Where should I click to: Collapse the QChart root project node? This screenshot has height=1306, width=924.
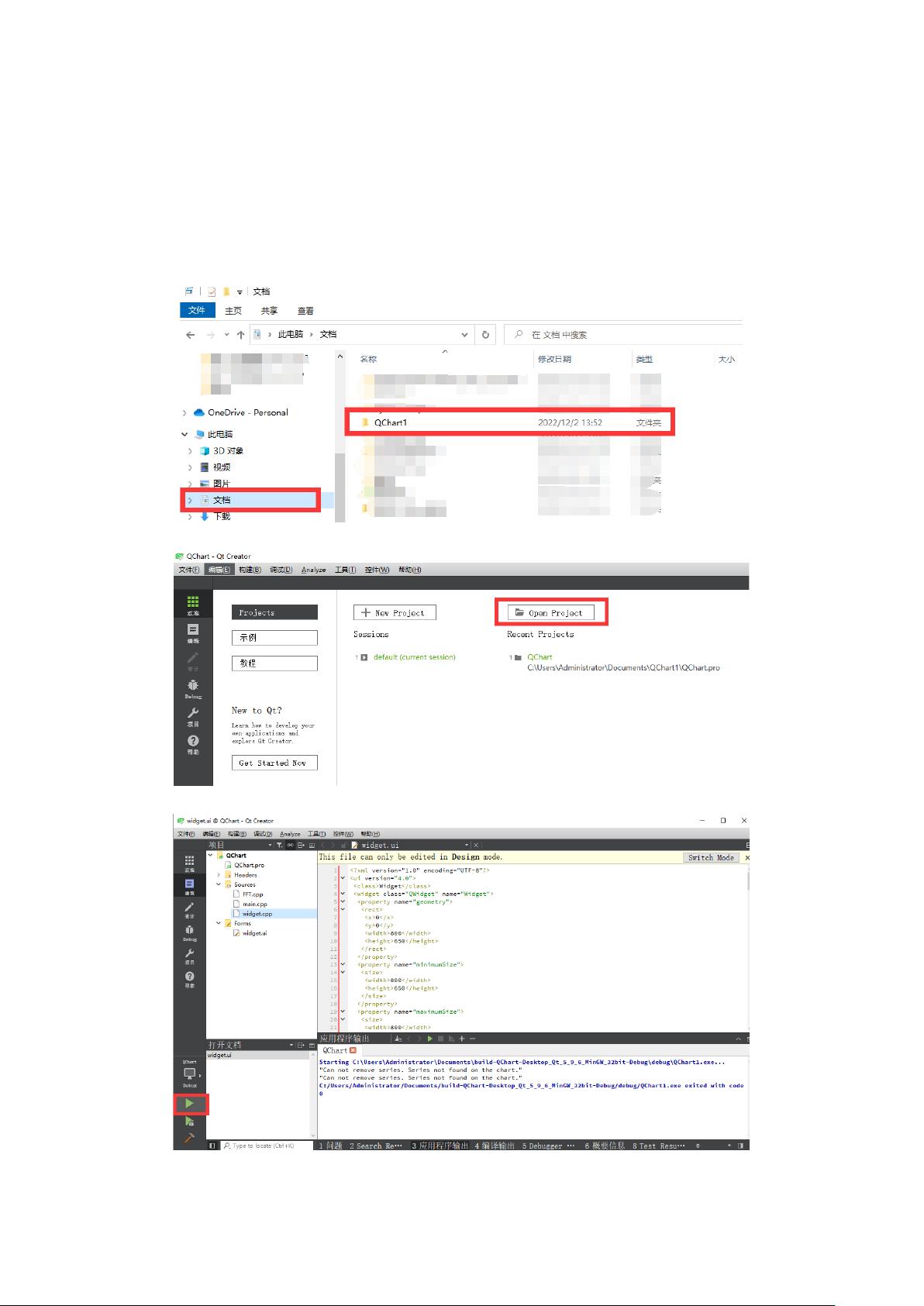click(x=210, y=856)
